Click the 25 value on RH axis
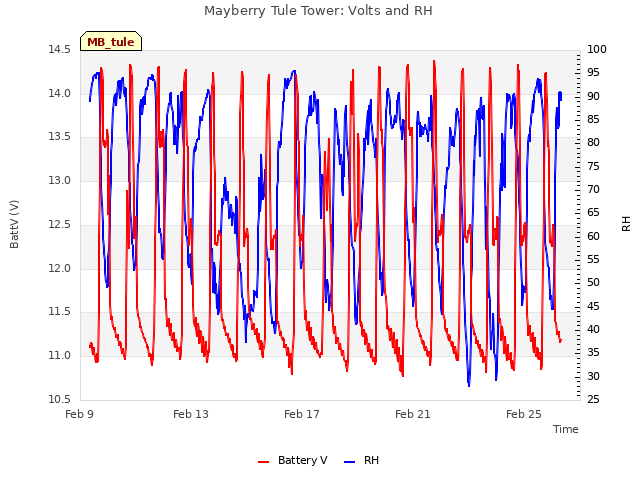The height and width of the screenshot is (480, 640). coord(593,399)
